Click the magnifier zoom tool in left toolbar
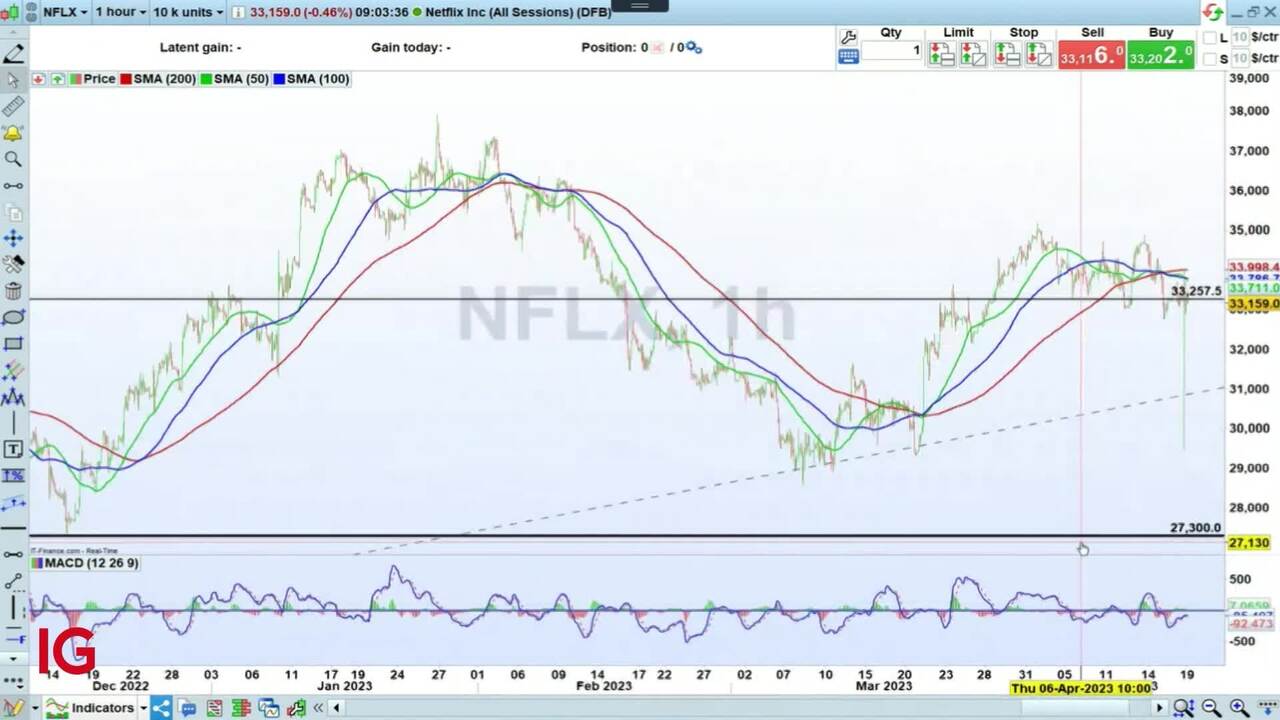The height and width of the screenshot is (720, 1280). click(14, 159)
